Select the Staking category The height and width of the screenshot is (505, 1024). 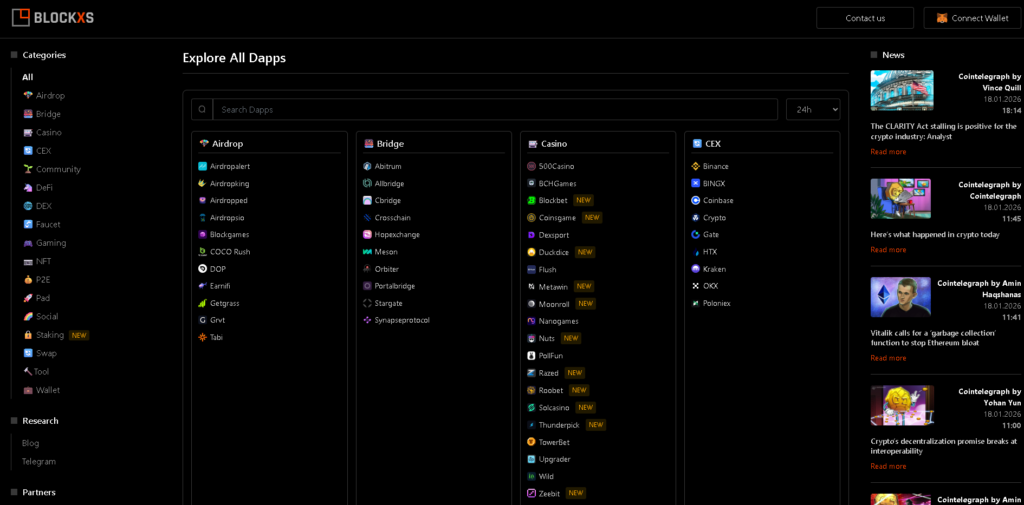pos(49,335)
